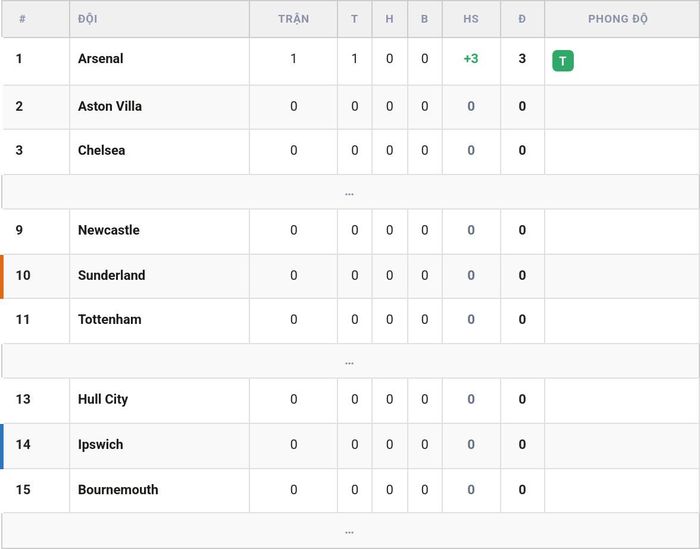Click the PHONG ĐỘ column header
700x549 pixels.
coord(617,19)
